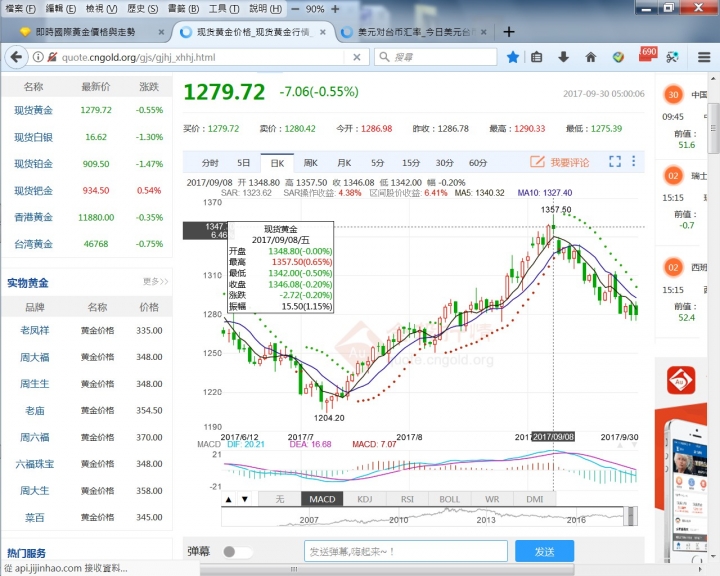The image size is (720, 576).
Task: Open the 现货白银 quote link
Action: click(33, 137)
